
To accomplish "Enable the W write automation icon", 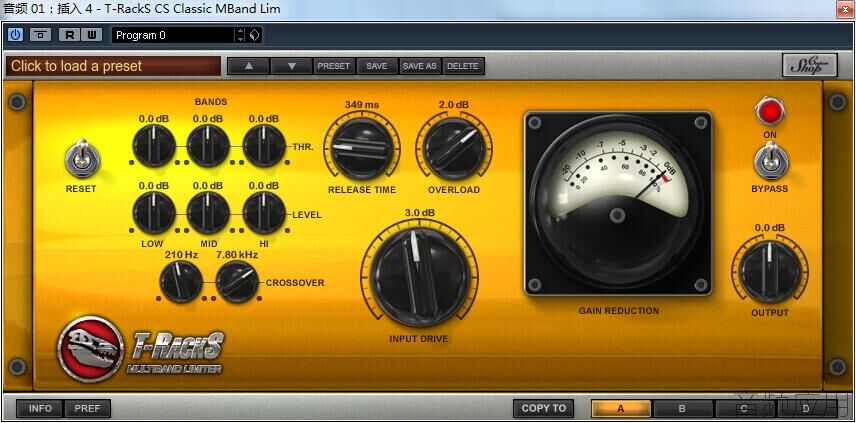I will [92, 35].
